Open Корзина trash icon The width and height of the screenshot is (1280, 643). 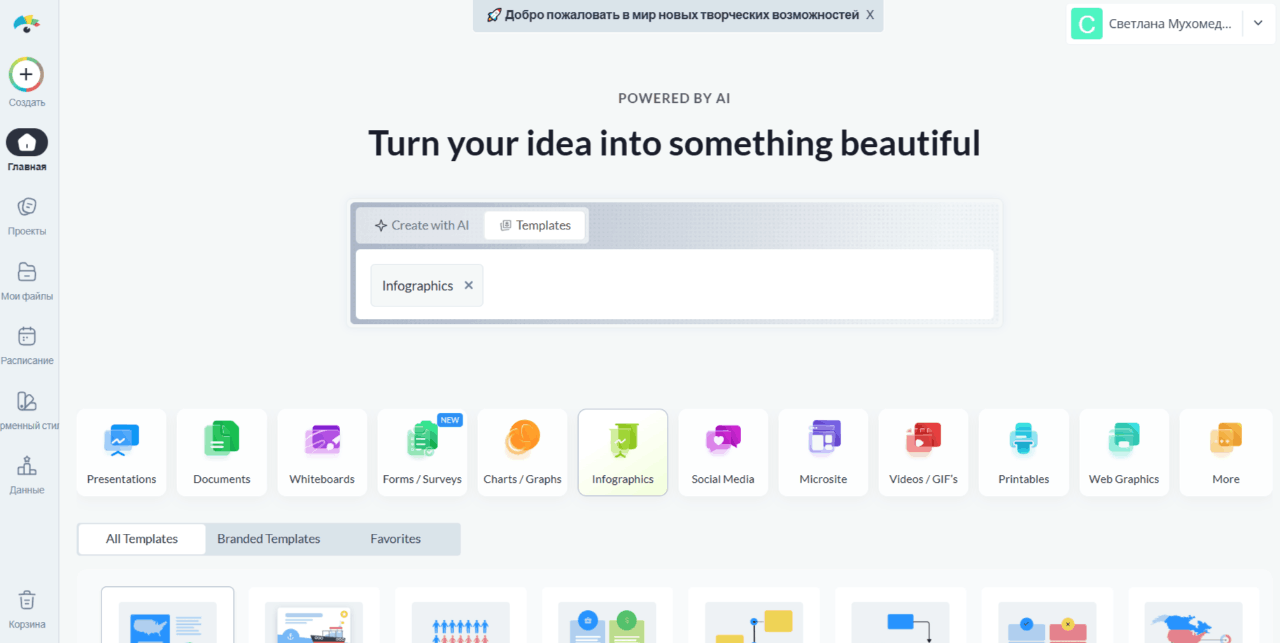point(27,600)
